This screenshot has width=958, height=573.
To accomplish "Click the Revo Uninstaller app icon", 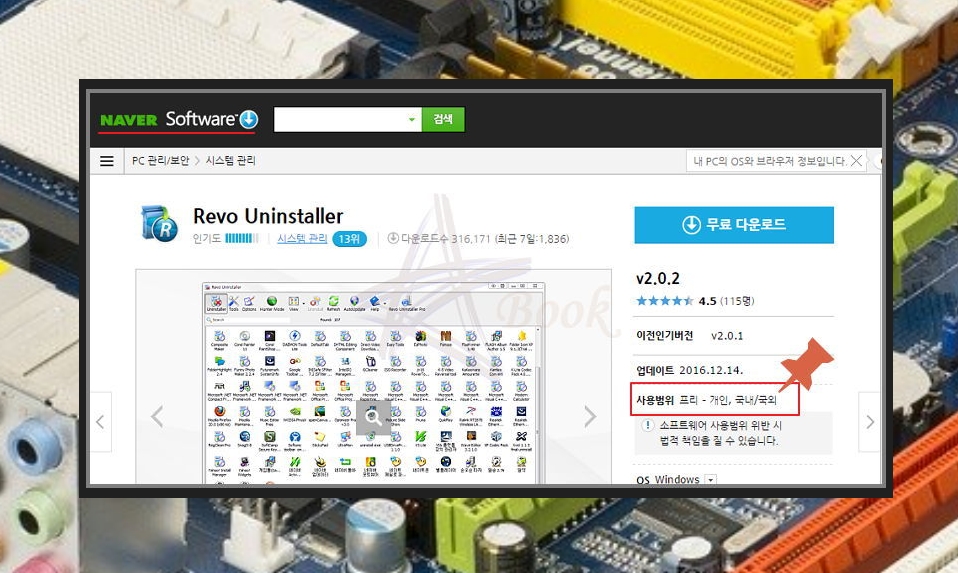I will tap(159, 224).
